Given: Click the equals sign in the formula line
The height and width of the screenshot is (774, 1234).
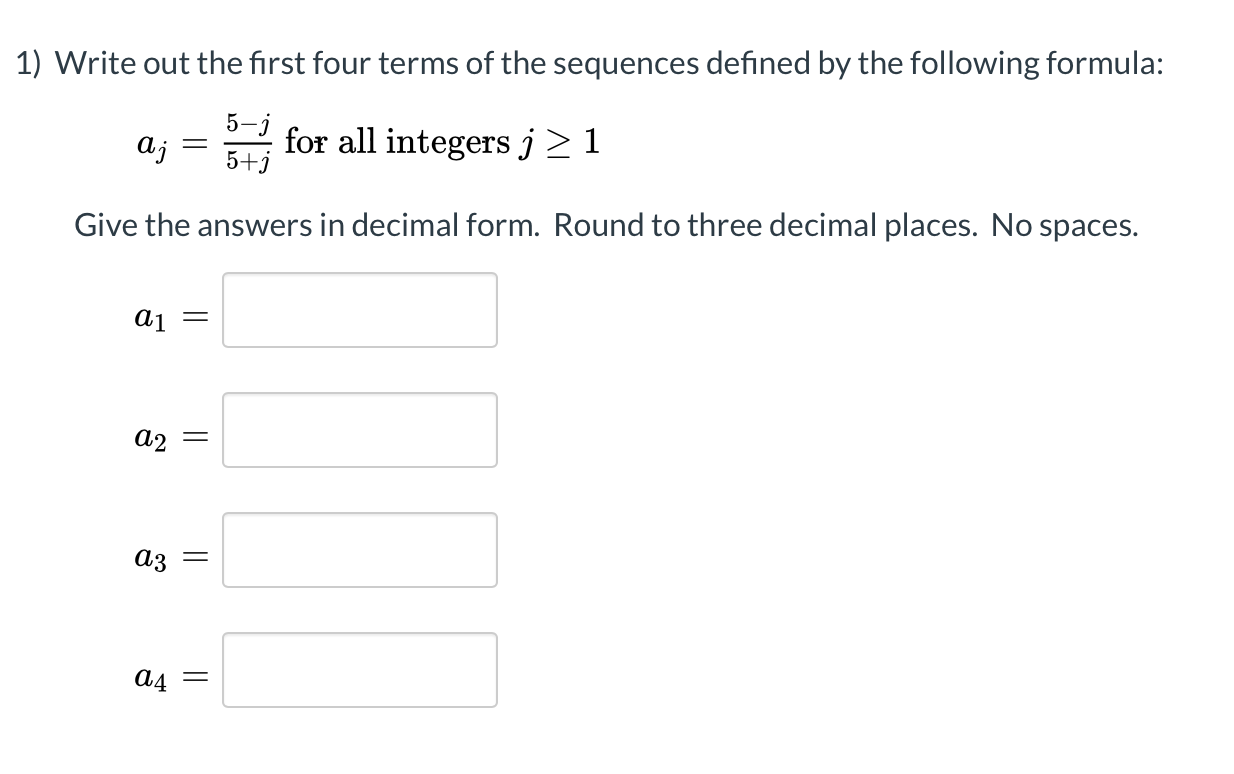Looking at the screenshot, I should pyautogui.click(x=189, y=143).
